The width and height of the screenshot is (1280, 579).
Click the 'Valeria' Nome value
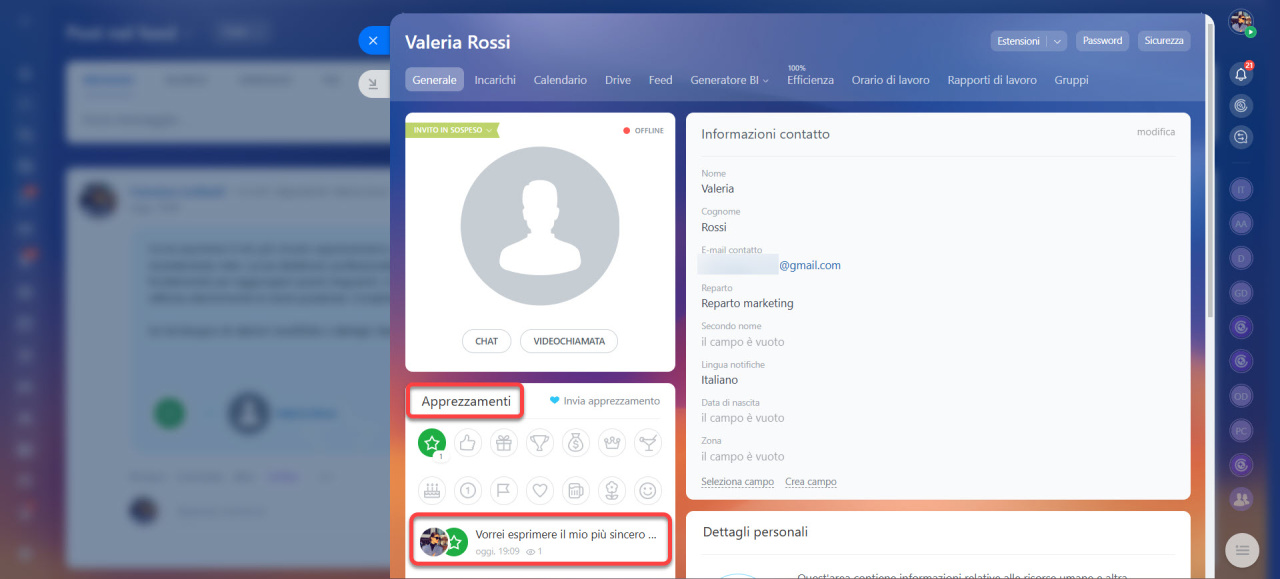[717, 189]
